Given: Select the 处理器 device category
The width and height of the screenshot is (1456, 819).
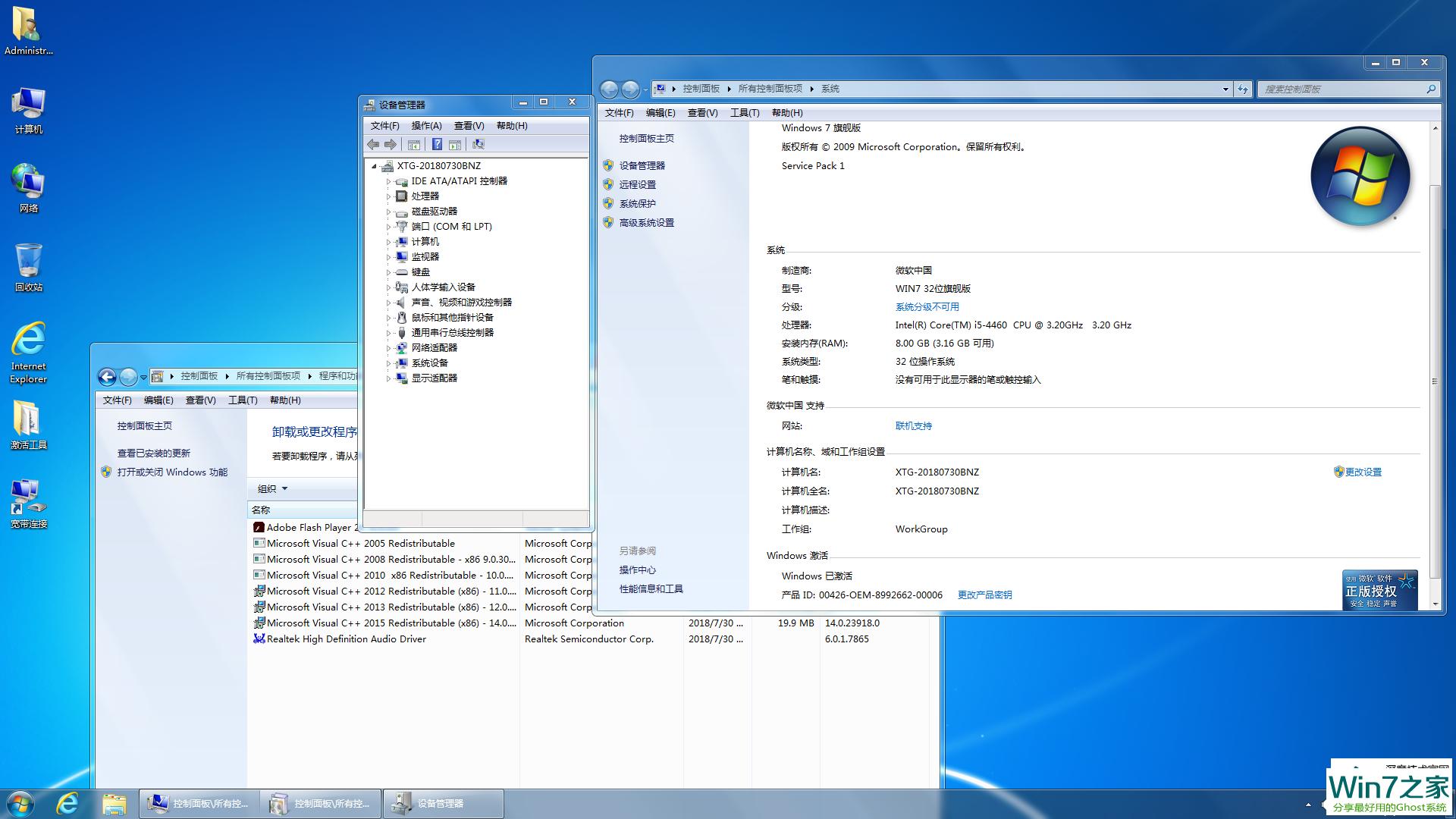Looking at the screenshot, I should (x=425, y=196).
